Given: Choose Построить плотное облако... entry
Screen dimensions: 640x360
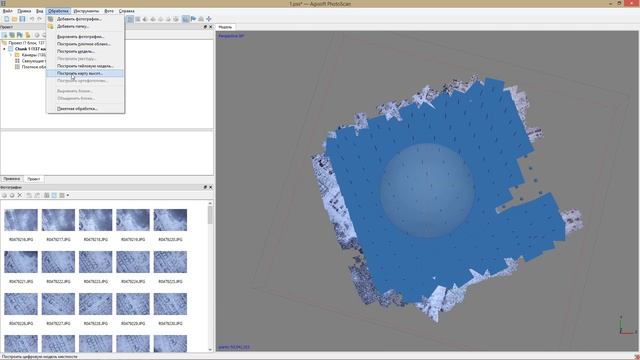Looking at the screenshot, I should (x=85, y=44).
